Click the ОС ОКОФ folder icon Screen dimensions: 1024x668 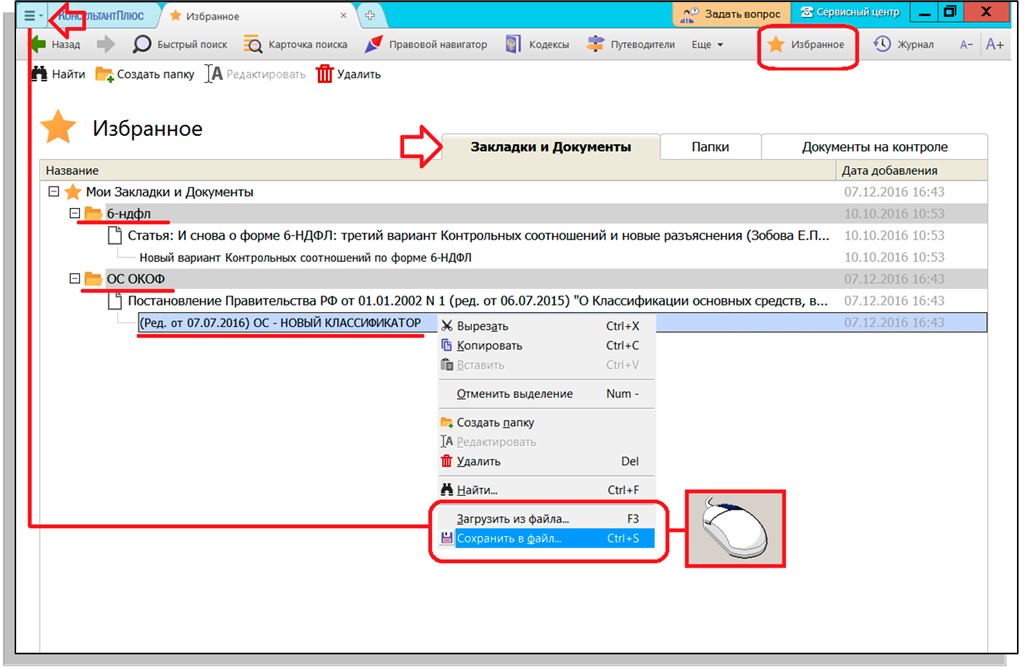(93, 279)
